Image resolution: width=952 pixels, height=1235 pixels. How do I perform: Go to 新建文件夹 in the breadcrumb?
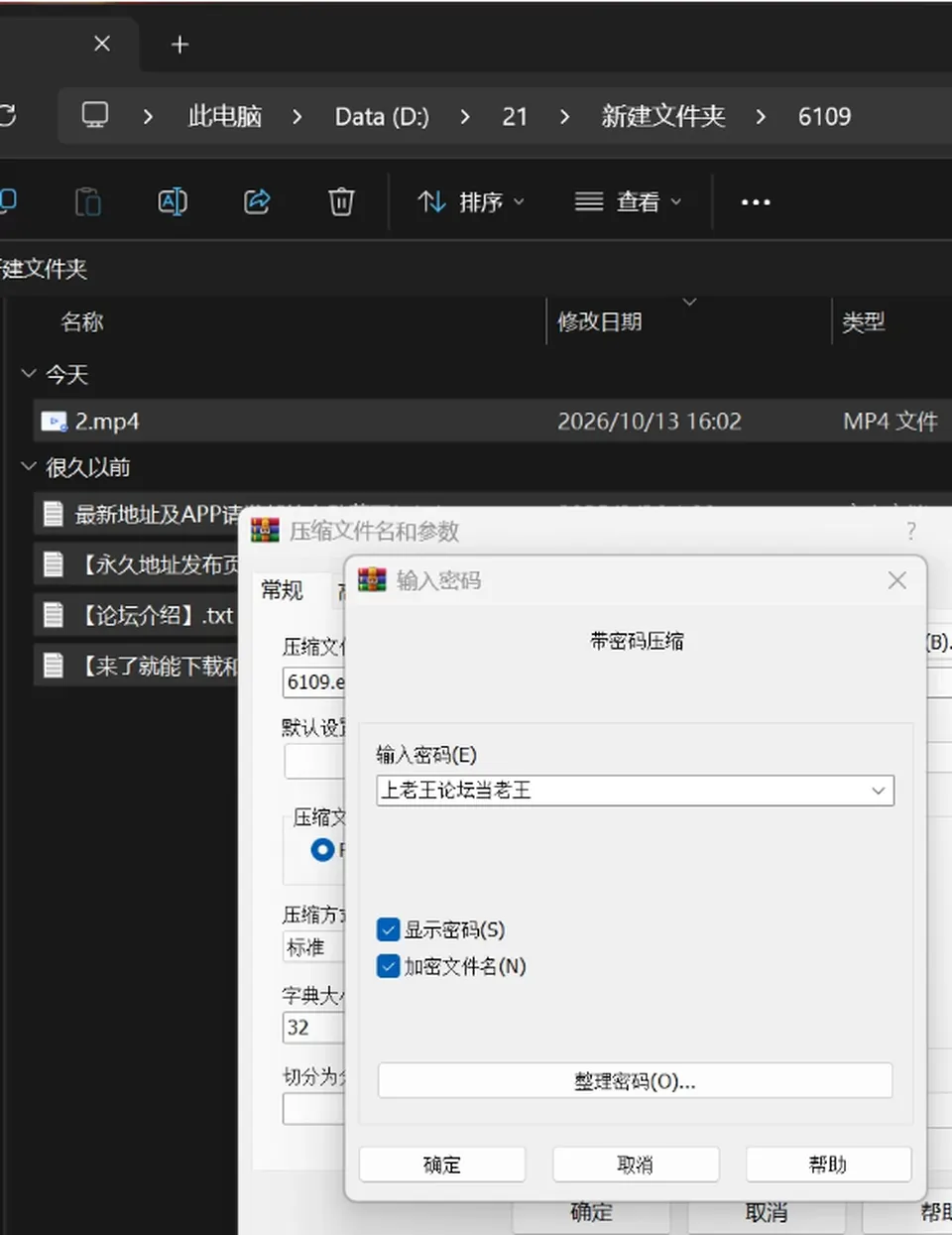coord(663,116)
